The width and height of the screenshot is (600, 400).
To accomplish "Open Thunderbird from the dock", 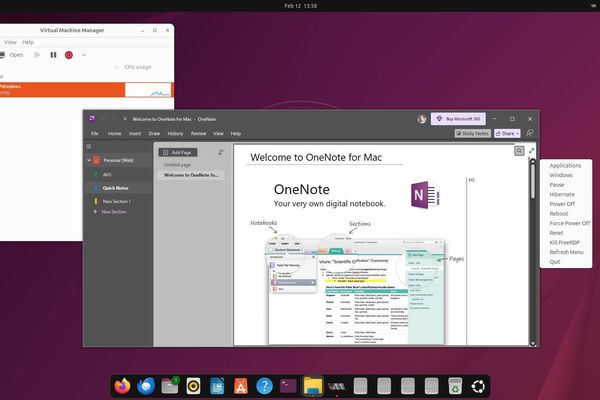I will pos(146,386).
